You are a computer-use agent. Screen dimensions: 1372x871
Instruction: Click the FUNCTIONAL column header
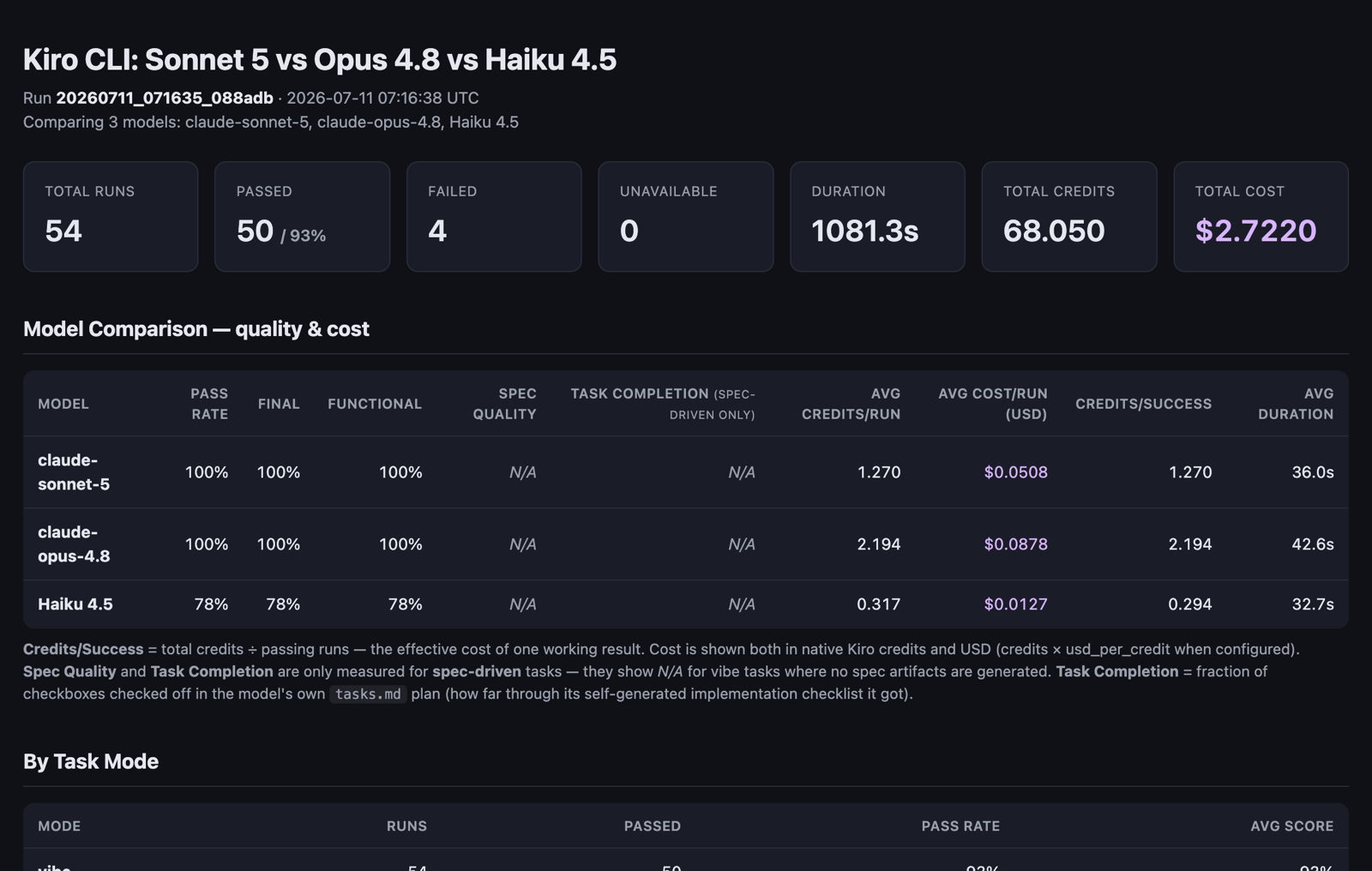(375, 404)
